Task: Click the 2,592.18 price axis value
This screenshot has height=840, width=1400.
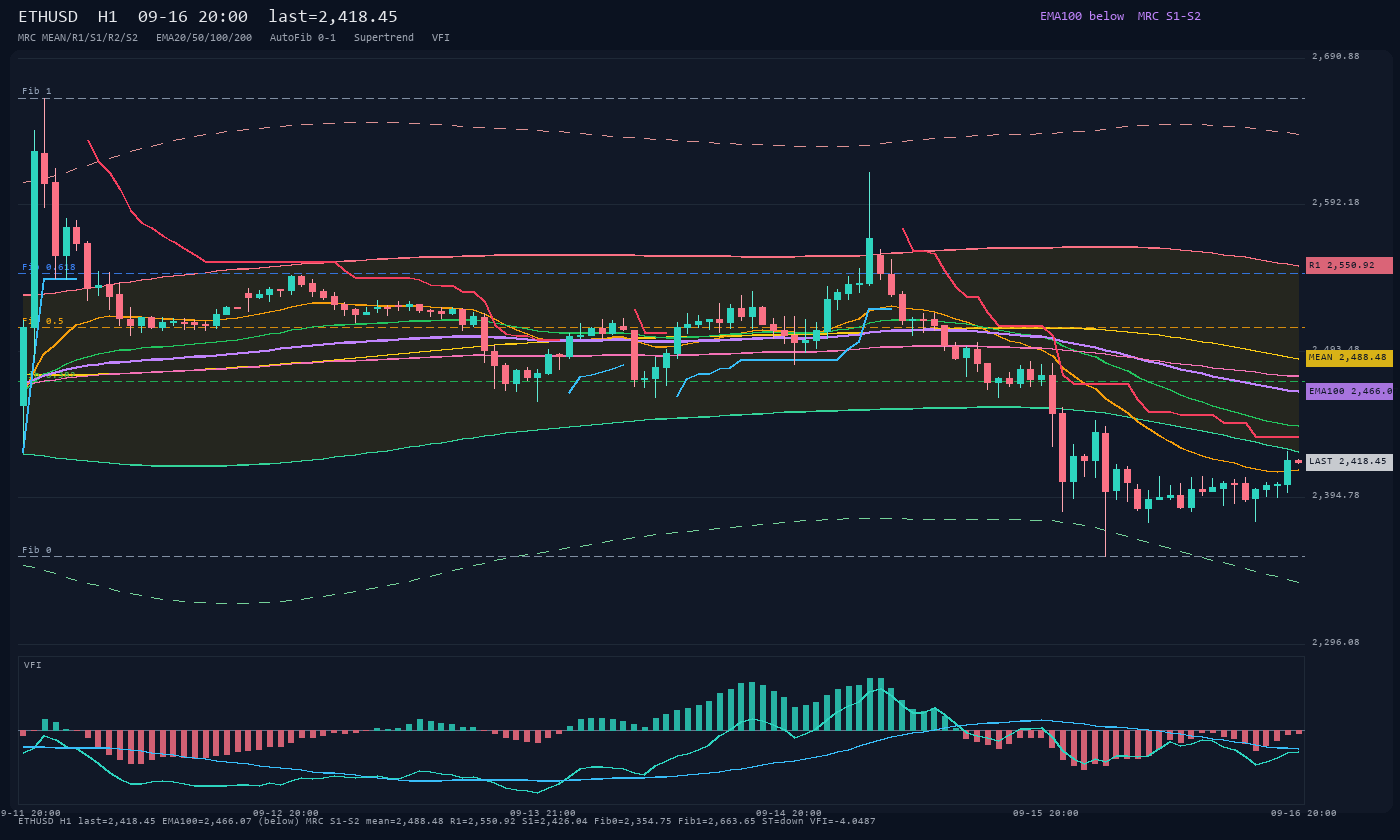Action: 1336,202
